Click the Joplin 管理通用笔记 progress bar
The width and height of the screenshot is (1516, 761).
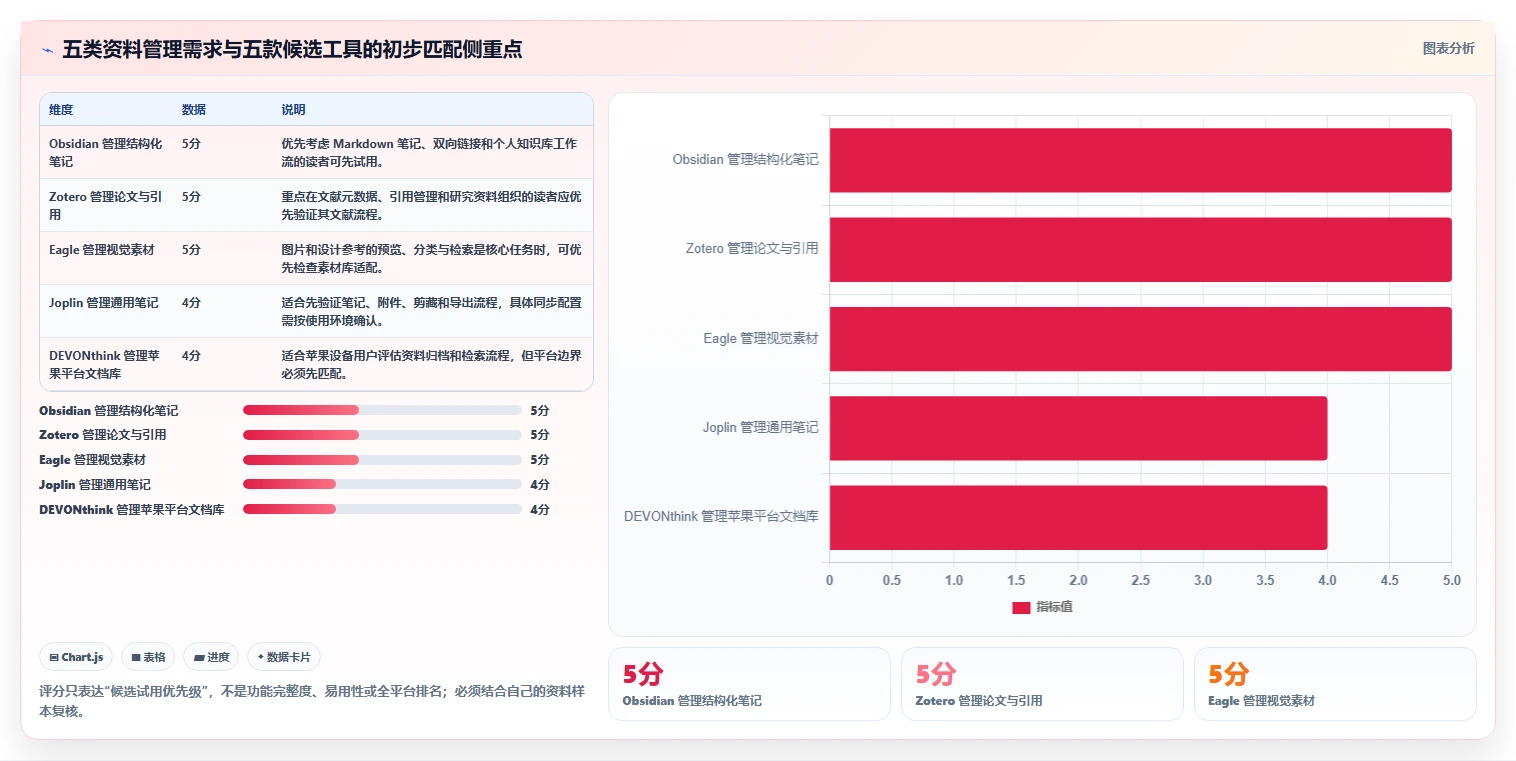pyautogui.click(x=382, y=485)
